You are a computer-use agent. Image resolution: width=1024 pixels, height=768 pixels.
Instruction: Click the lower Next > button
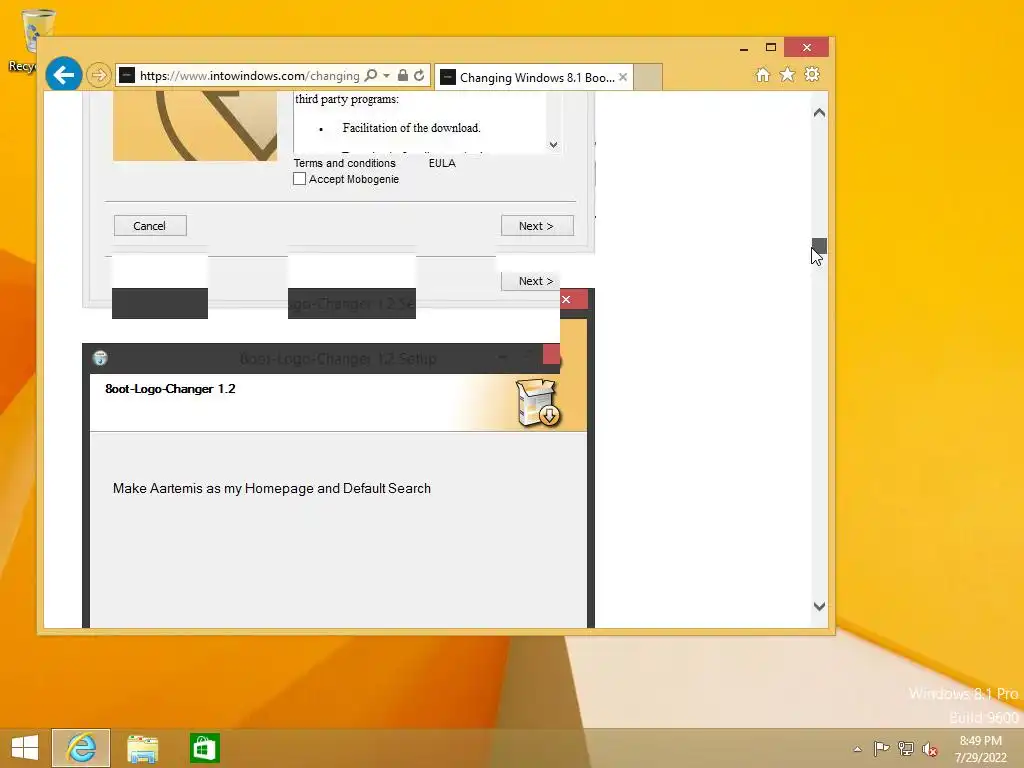(530, 281)
